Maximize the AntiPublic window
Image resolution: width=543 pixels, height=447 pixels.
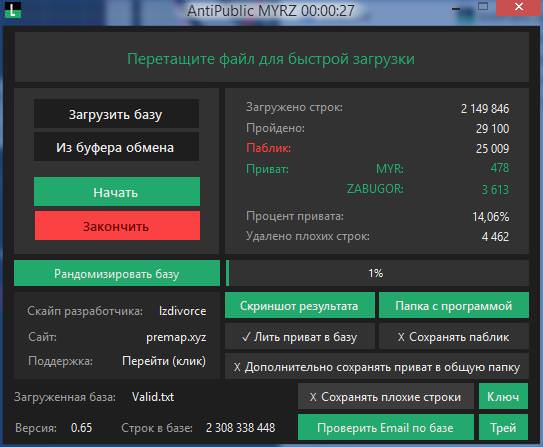[483, 7]
